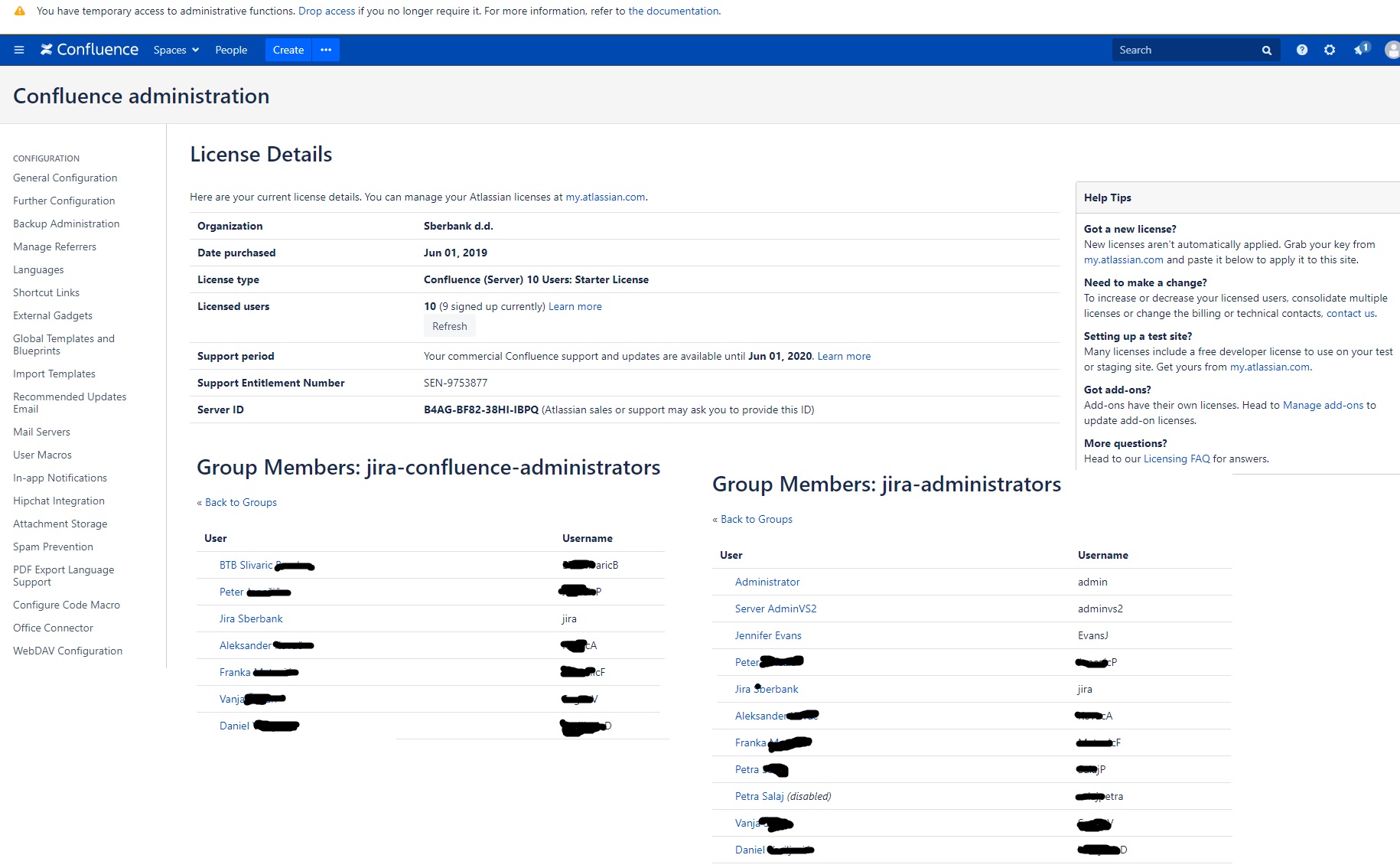
Task: Open the help question mark icon
Action: tap(1301, 50)
